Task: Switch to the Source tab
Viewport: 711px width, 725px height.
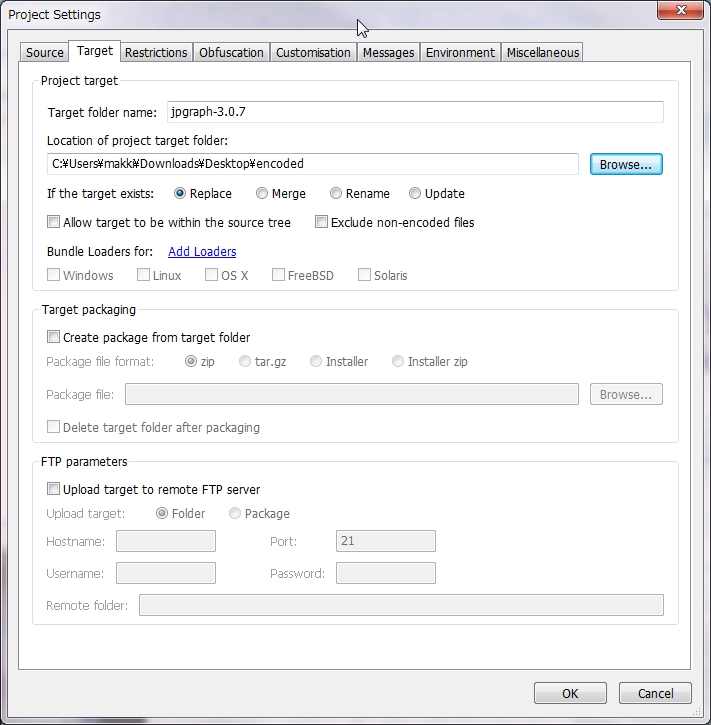Action: tap(45, 53)
